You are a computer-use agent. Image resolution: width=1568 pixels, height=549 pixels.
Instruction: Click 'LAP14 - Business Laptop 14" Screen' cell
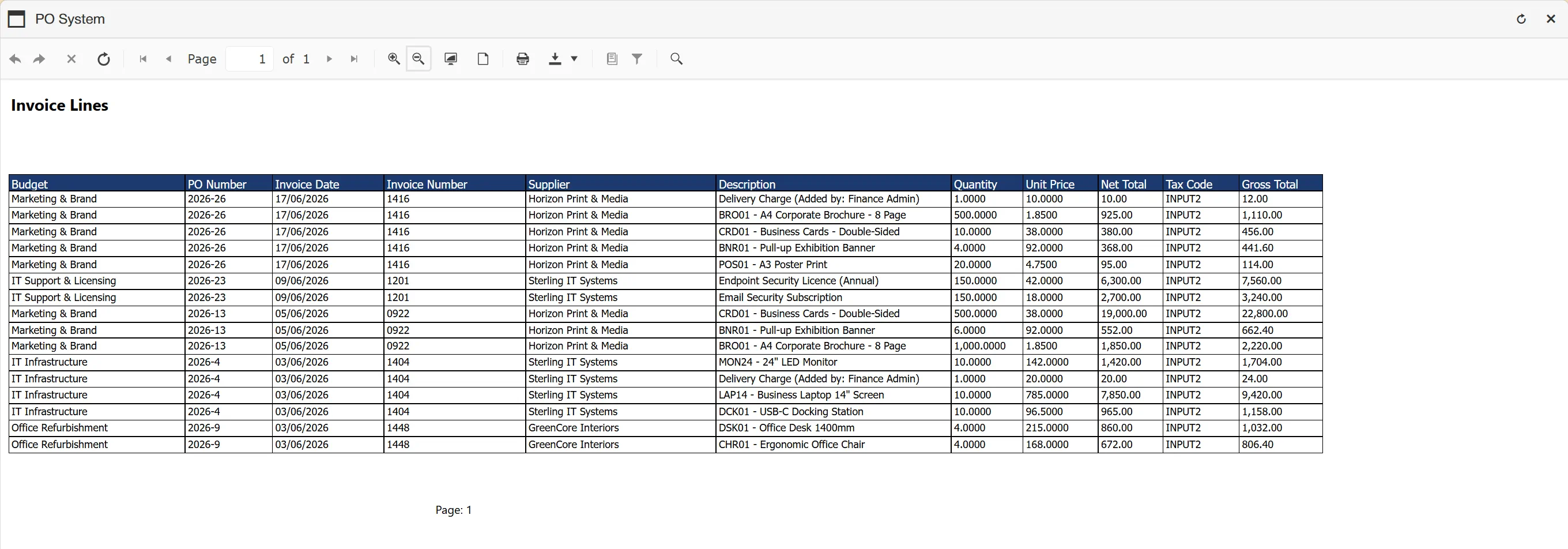pos(834,395)
